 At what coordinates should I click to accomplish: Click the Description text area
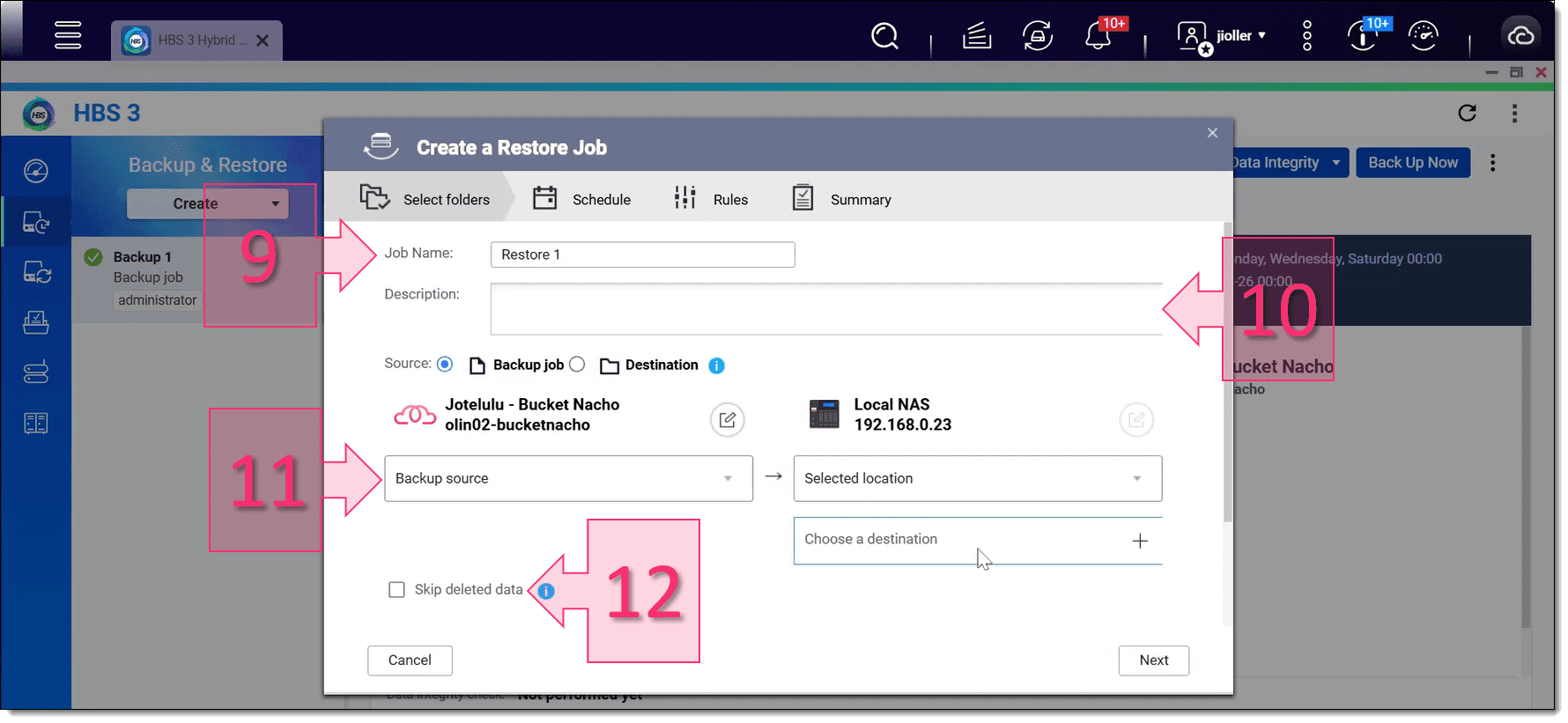point(826,309)
